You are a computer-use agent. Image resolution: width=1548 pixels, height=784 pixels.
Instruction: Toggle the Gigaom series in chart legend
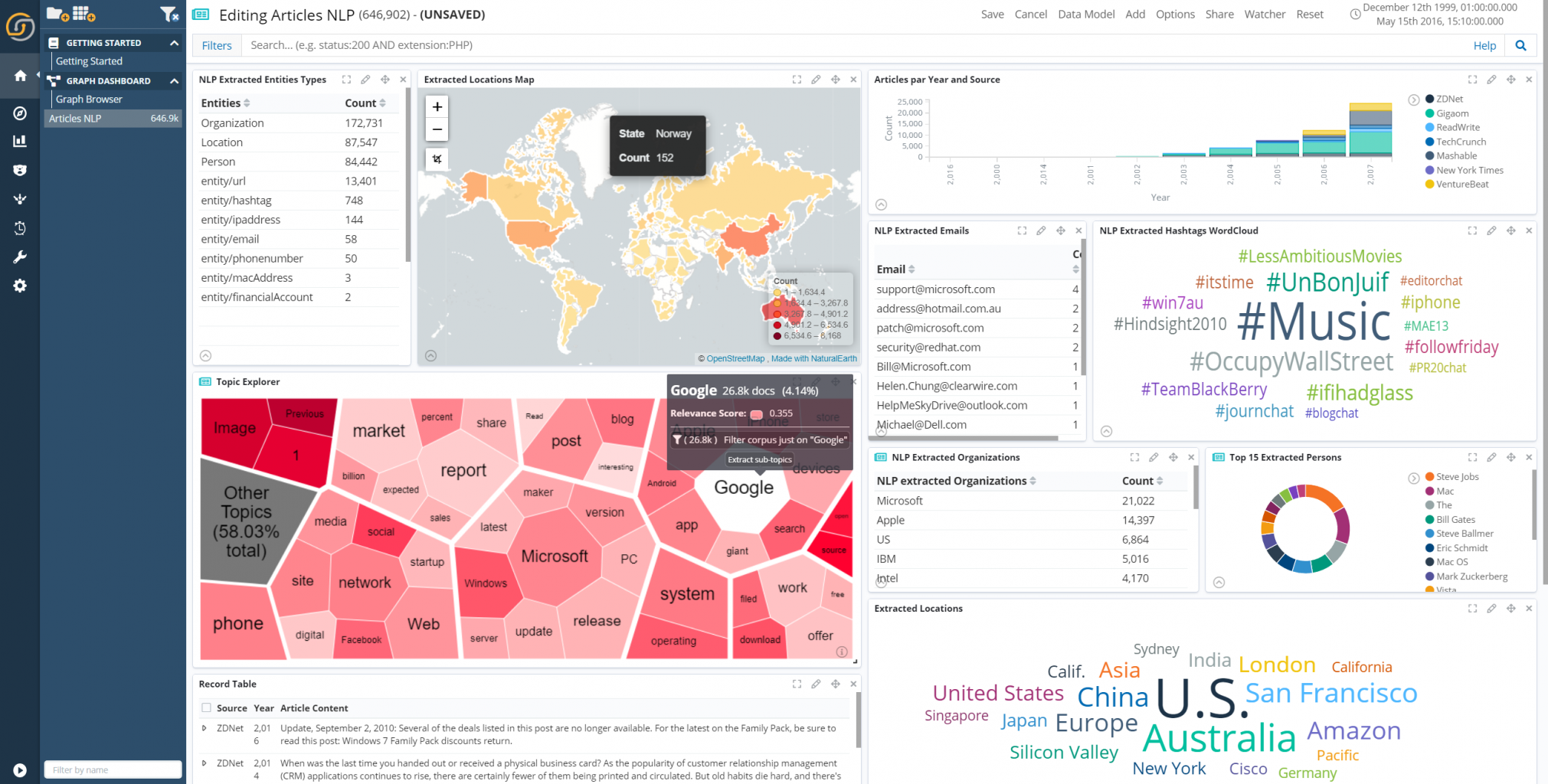pyautogui.click(x=1452, y=113)
